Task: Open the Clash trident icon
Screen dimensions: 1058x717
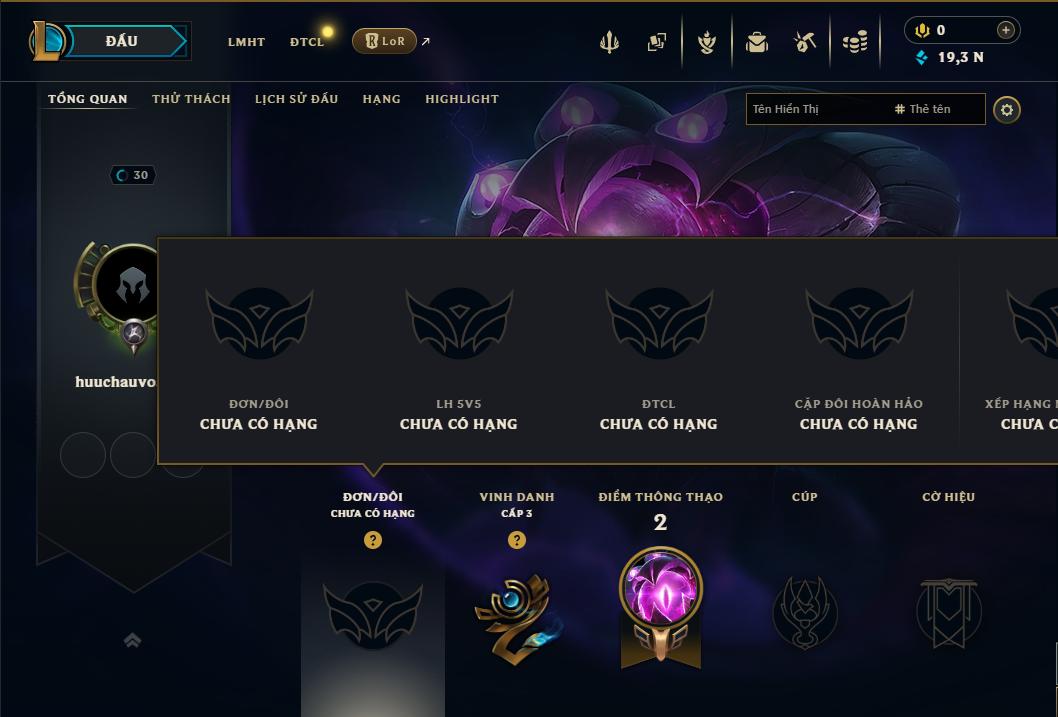Action: click(609, 42)
